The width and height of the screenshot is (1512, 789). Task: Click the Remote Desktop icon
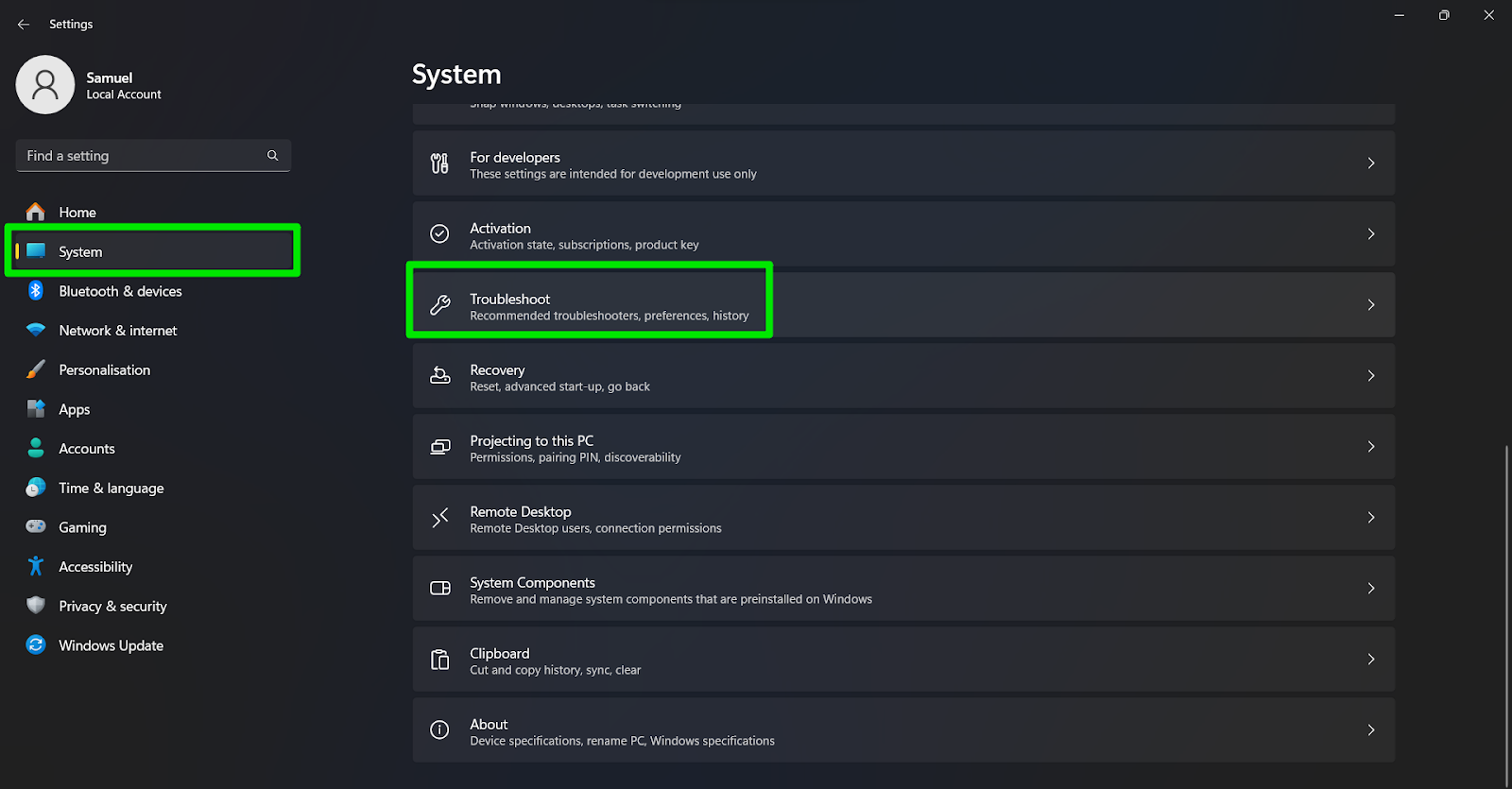[x=439, y=518]
